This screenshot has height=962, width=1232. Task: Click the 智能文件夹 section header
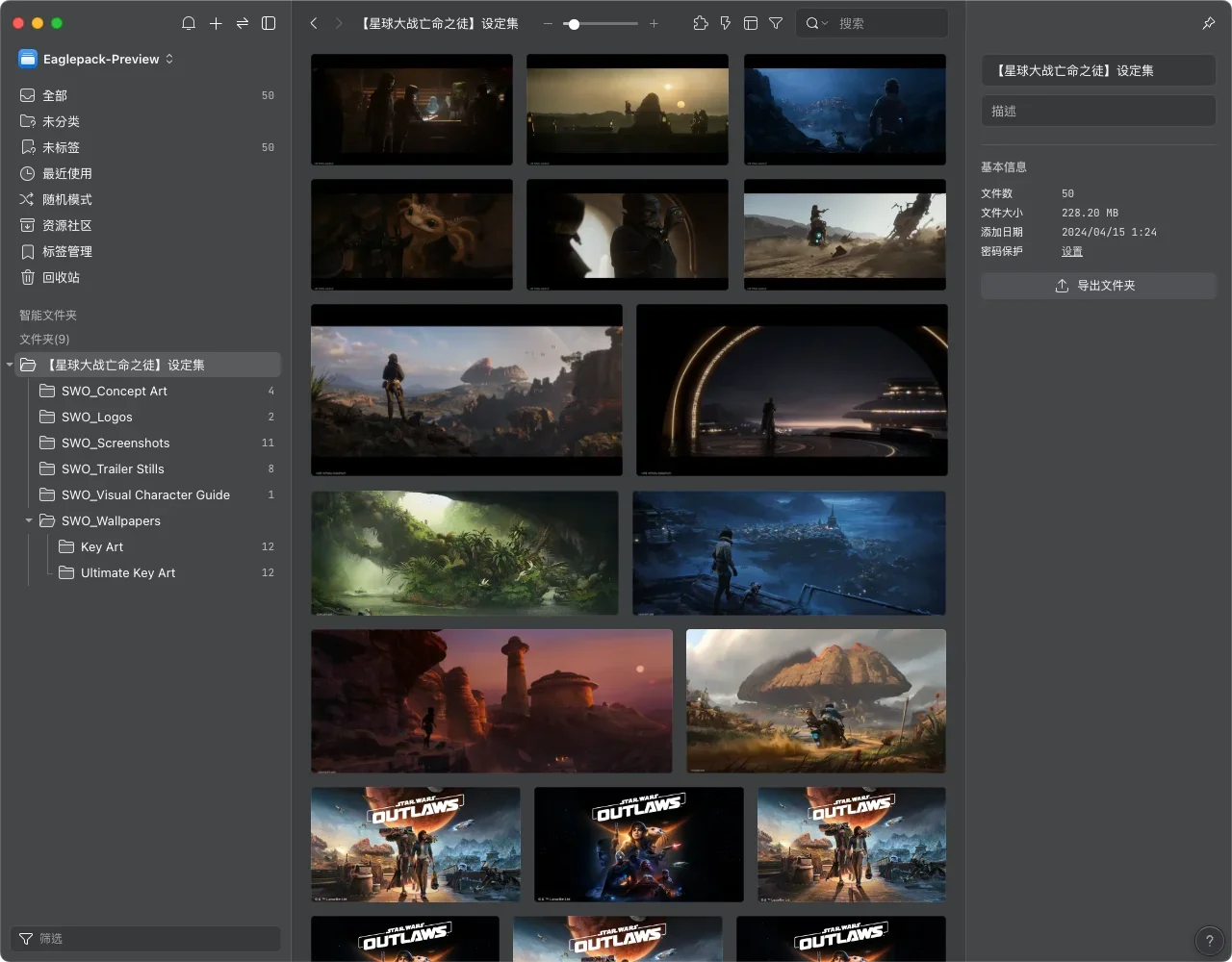48,315
